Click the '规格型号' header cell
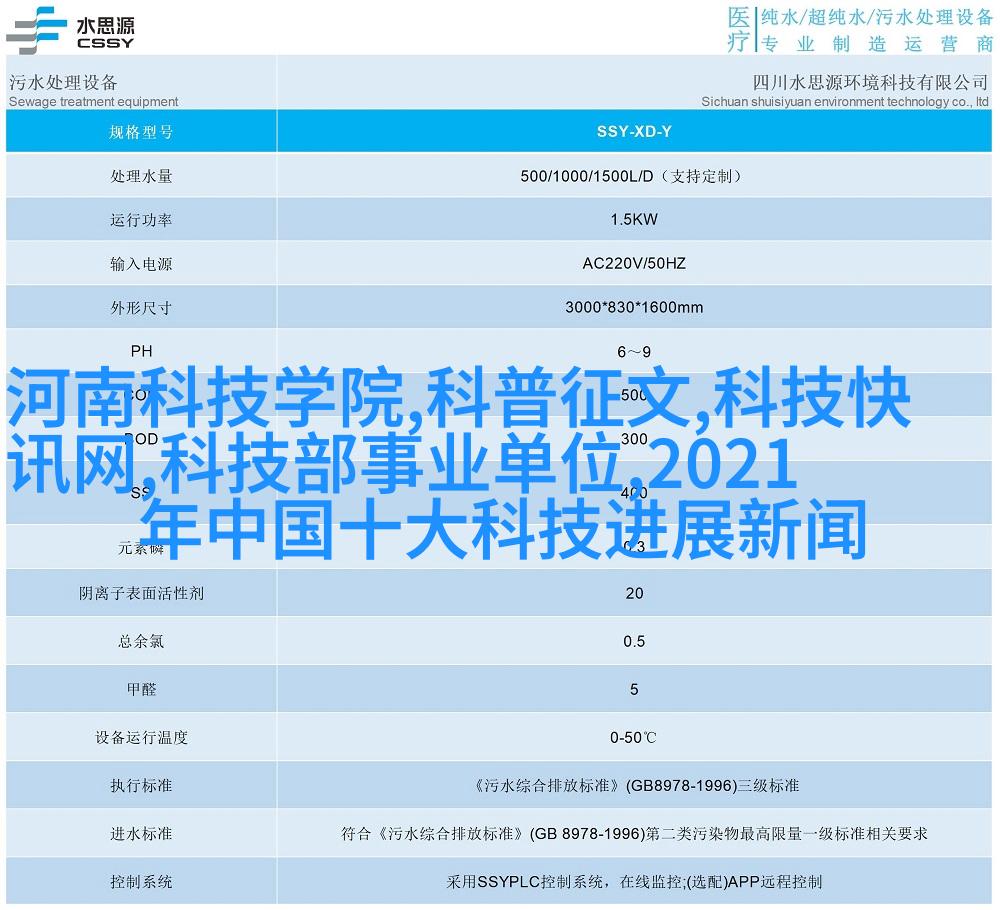Screen dimensions: 1000x910 [x=141, y=132]
